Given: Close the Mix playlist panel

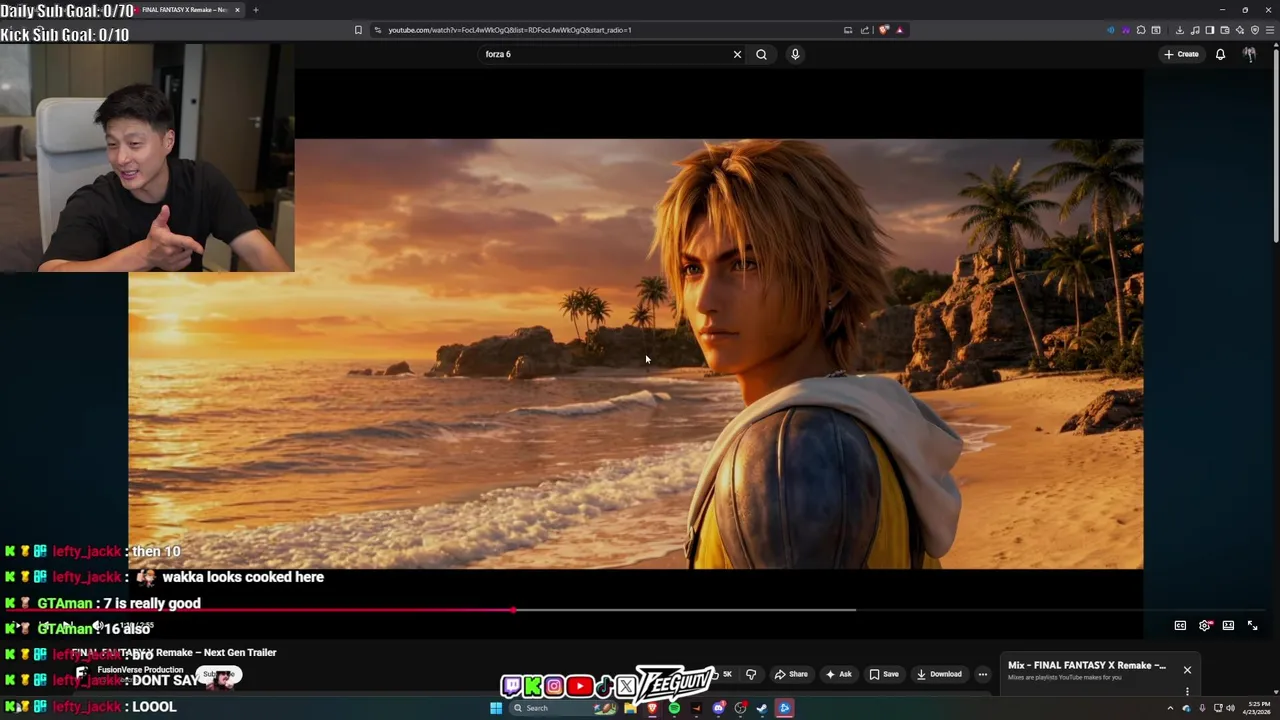Looking at the screenshot, I should pos(1187,670).
